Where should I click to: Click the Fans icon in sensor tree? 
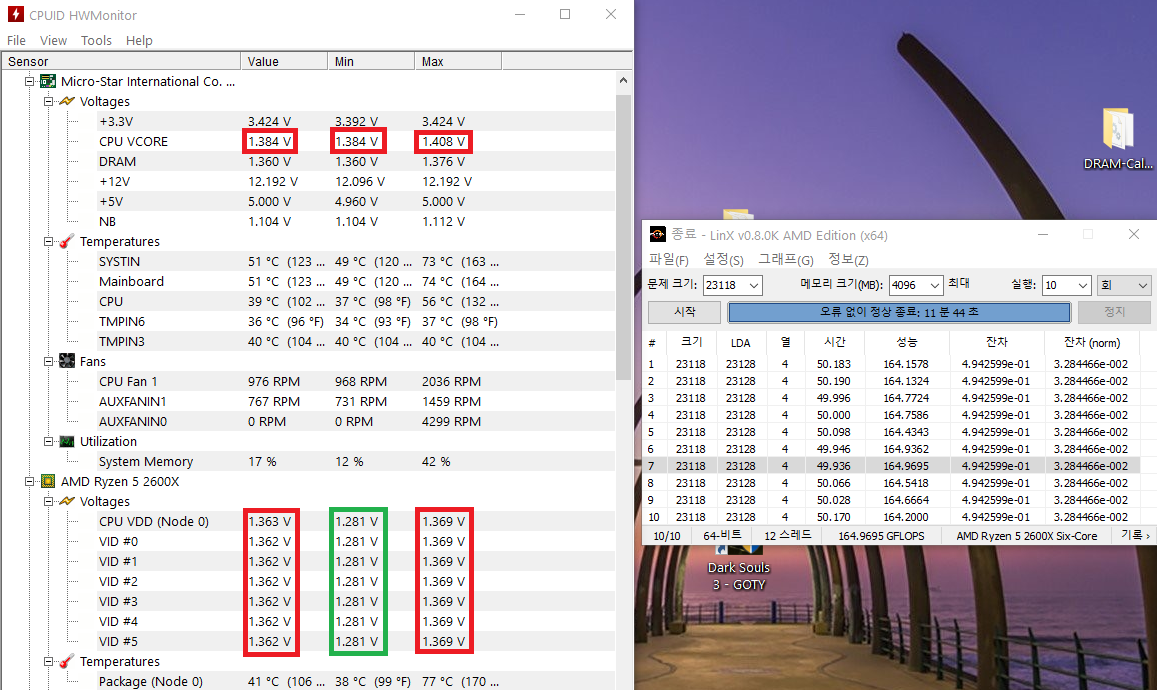coord(67,361)
